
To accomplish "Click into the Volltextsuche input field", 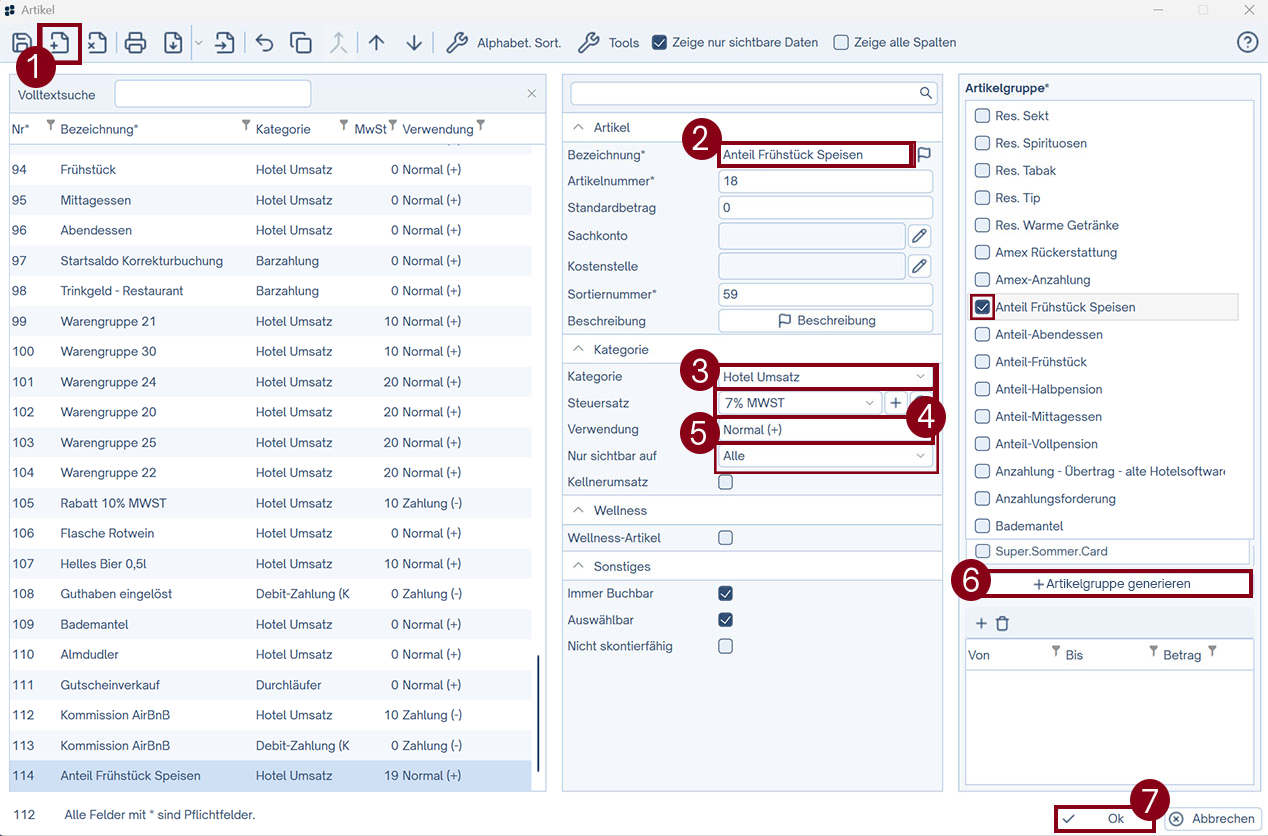I will point(213,94).
